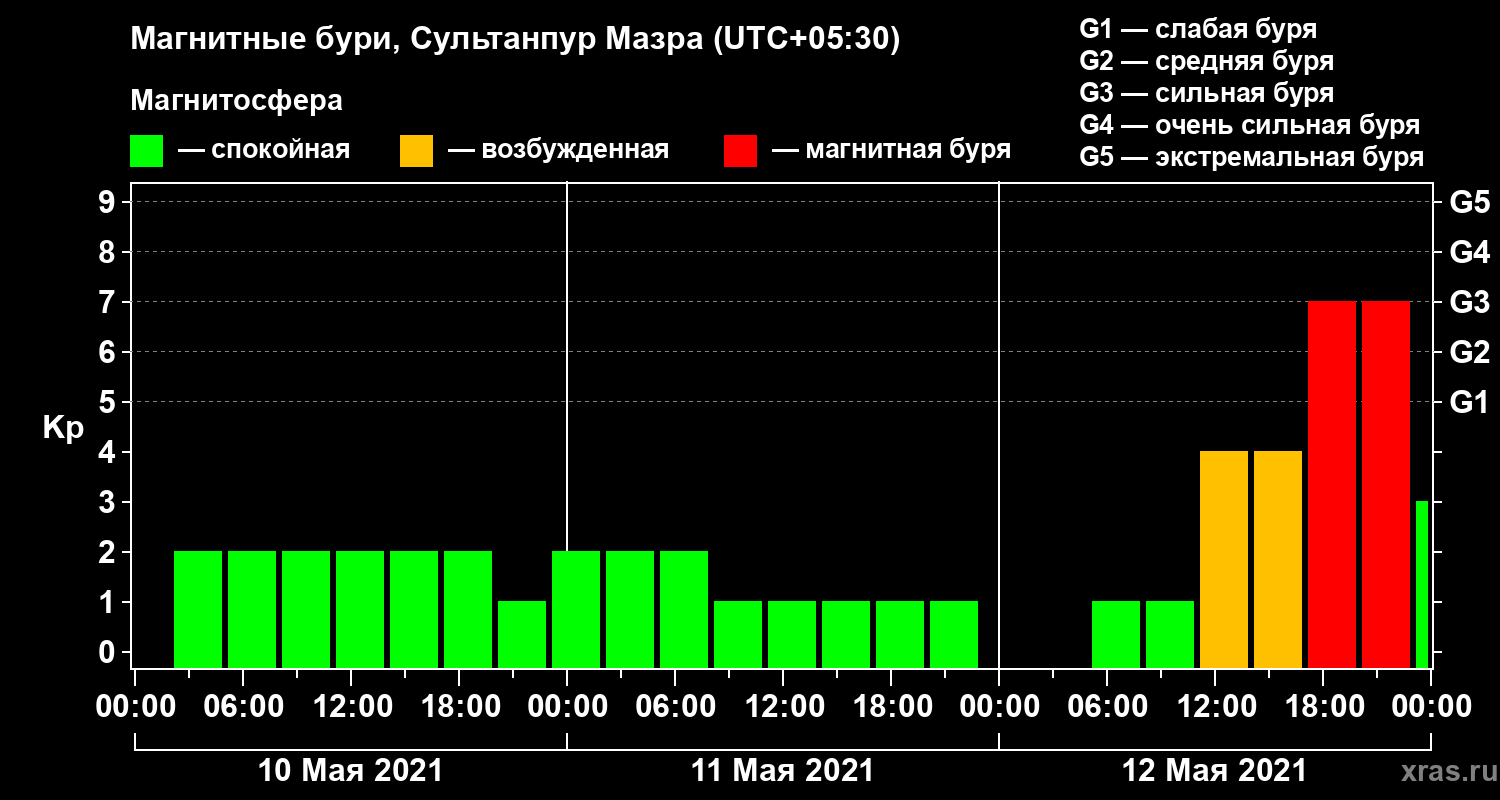This screenshot has width=1500, height=800.
Task: Click the yellow Kp 4 bar starting at 15:00
Action: tap(1278, 559)
